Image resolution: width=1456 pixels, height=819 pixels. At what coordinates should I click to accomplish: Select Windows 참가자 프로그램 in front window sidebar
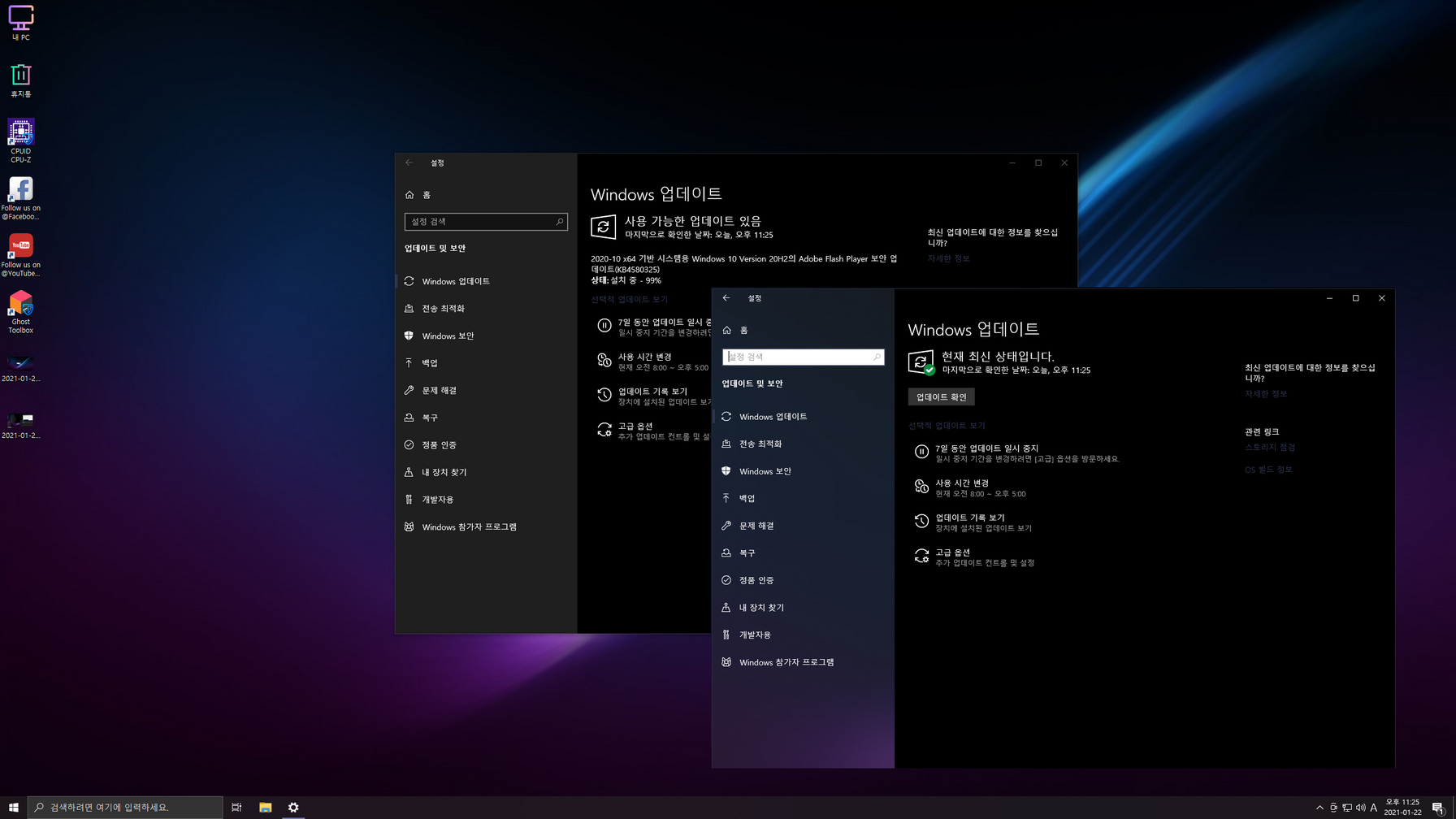click(x=803, y=662)
